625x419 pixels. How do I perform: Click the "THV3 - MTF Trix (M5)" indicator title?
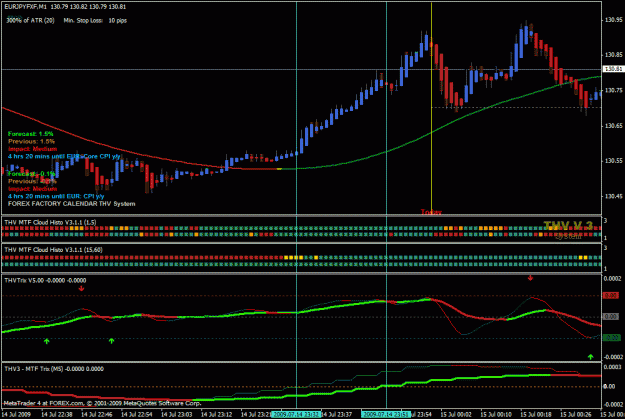tap(34, 369)
